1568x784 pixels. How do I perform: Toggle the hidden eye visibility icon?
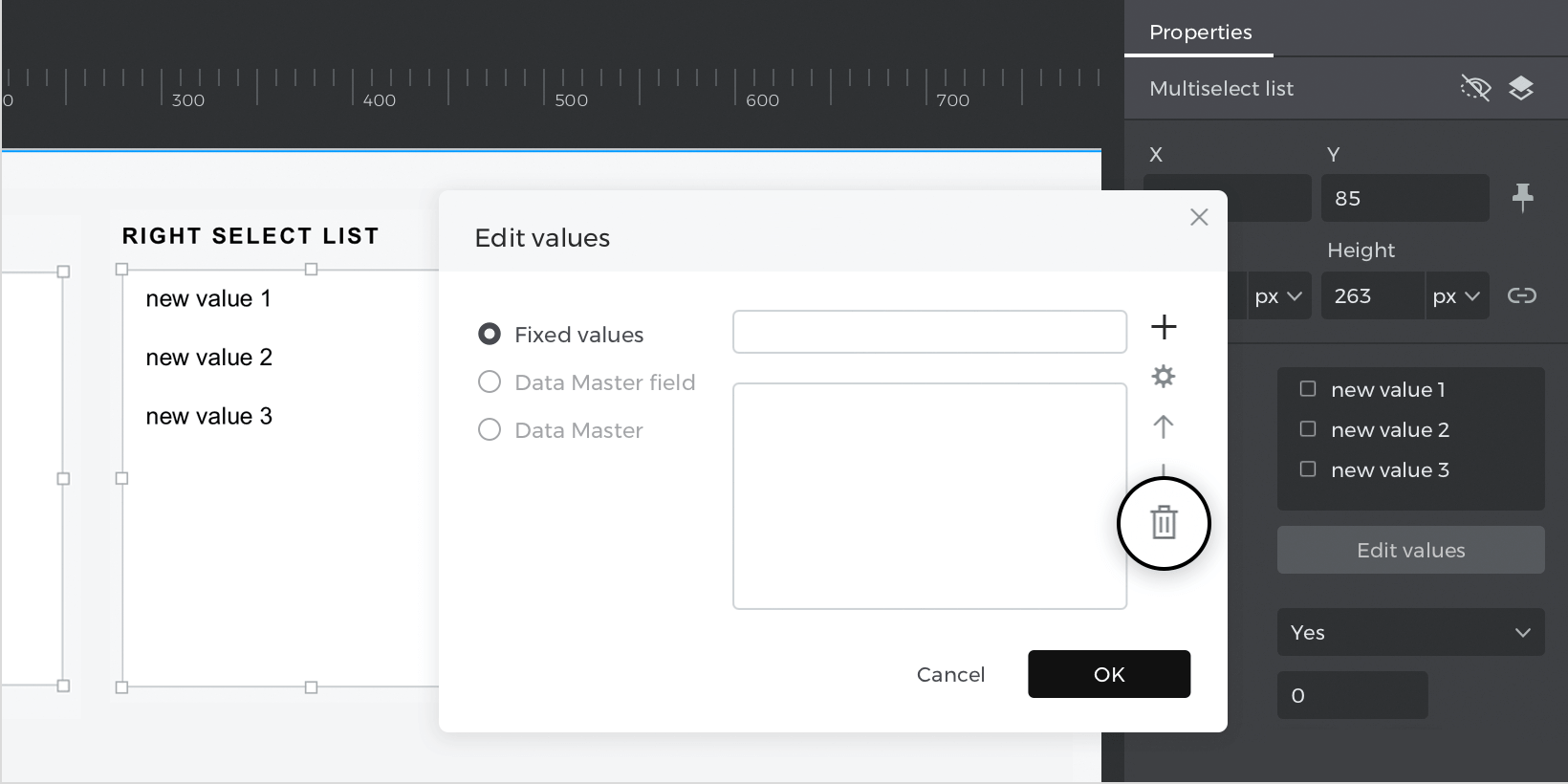coord(1475,89)
